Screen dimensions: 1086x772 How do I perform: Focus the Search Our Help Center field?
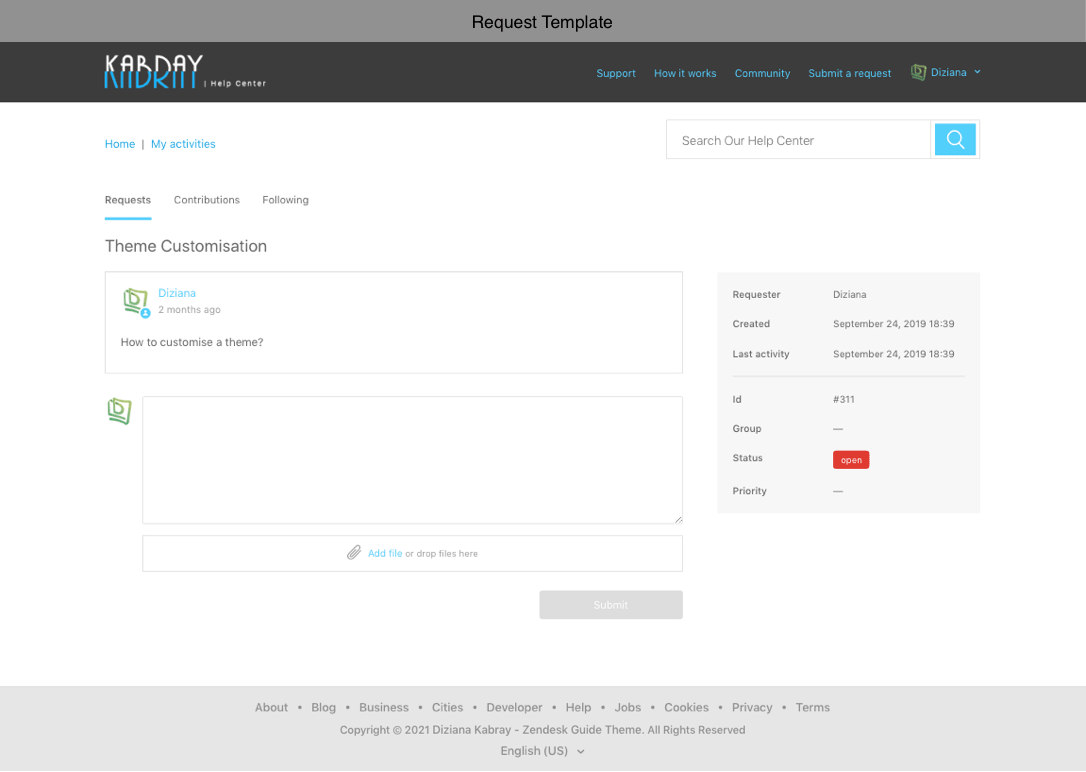798,140
